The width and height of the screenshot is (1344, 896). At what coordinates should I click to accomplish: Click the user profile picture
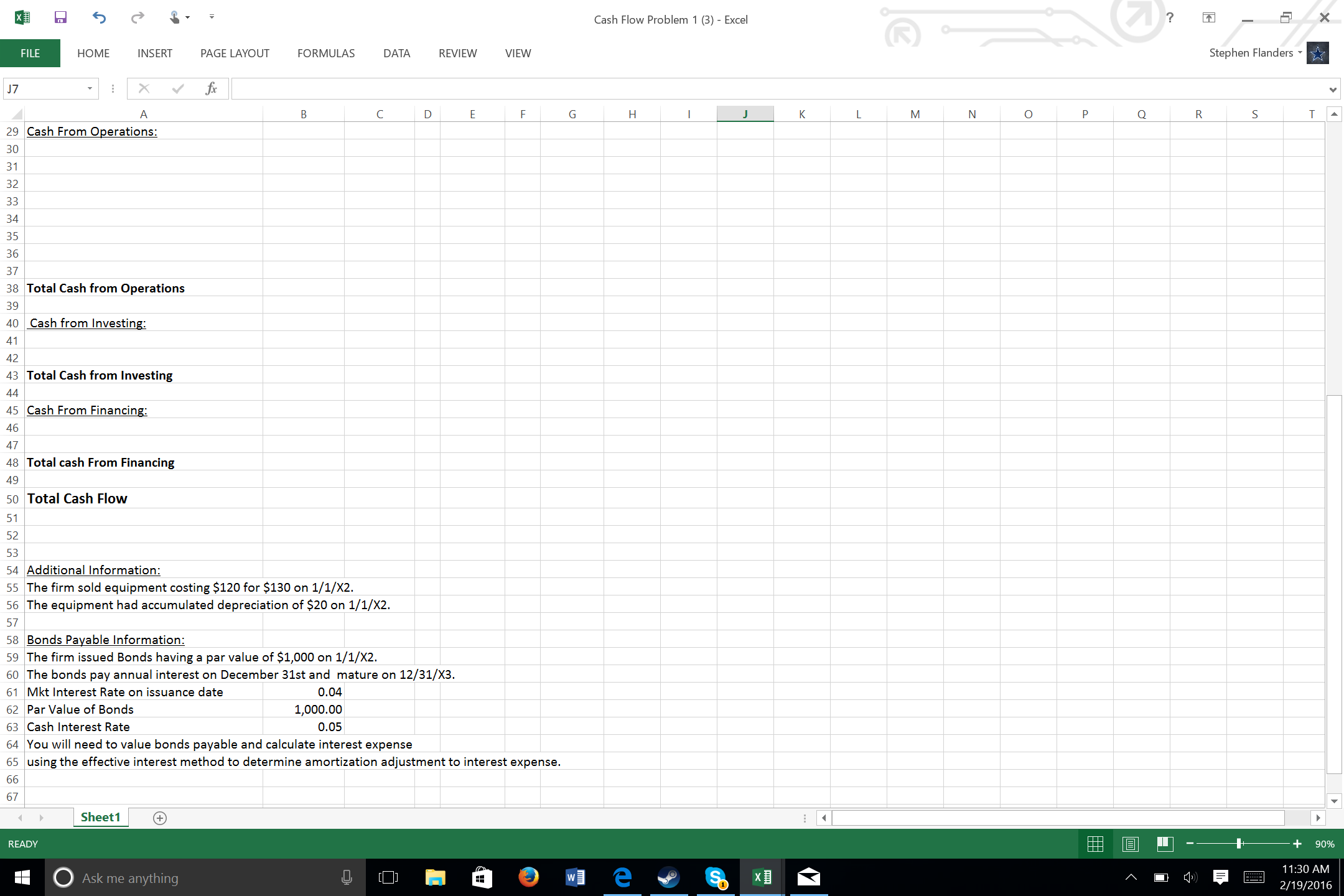tap(1318, 54)
